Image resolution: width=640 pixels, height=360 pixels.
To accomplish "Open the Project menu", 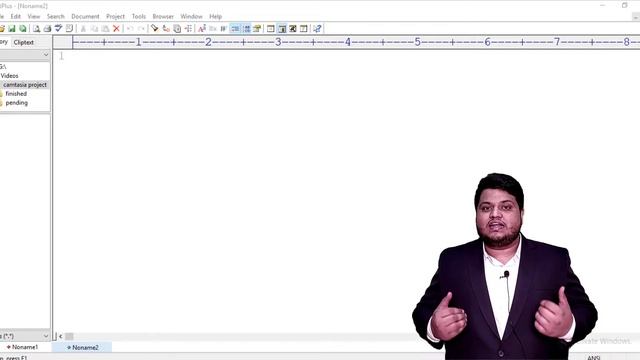I will click(x=116, y=16).
